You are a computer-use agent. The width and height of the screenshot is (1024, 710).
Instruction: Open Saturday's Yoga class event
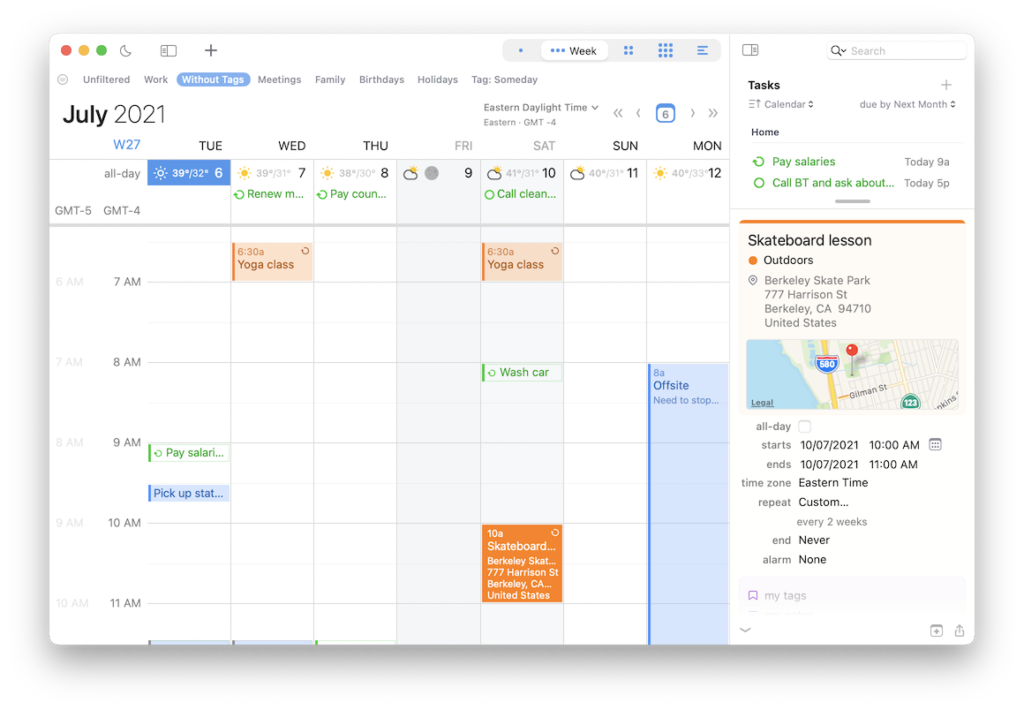coord(522,262)
